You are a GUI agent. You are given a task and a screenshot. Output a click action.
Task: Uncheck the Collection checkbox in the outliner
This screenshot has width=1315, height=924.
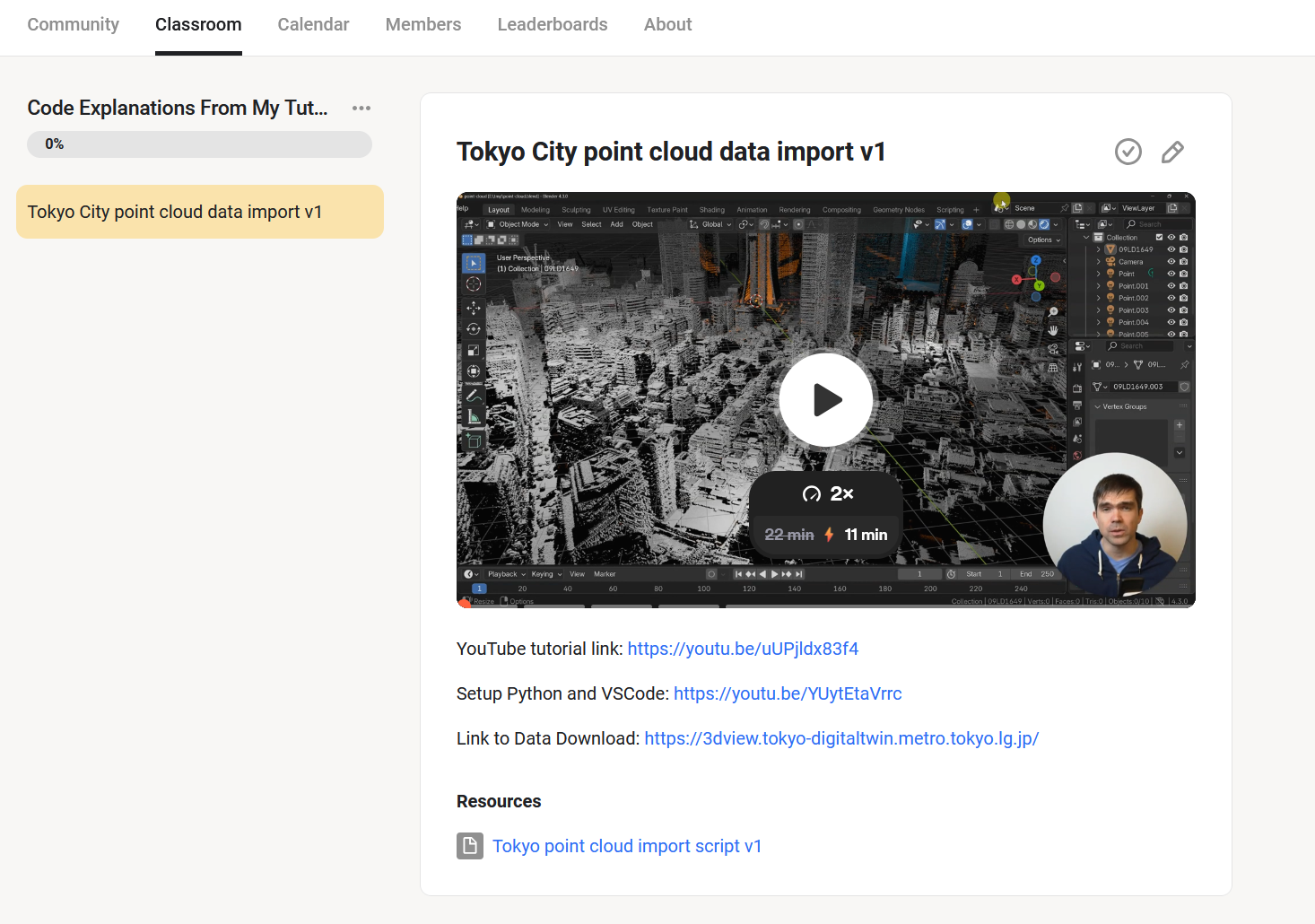click(1160, 237)
